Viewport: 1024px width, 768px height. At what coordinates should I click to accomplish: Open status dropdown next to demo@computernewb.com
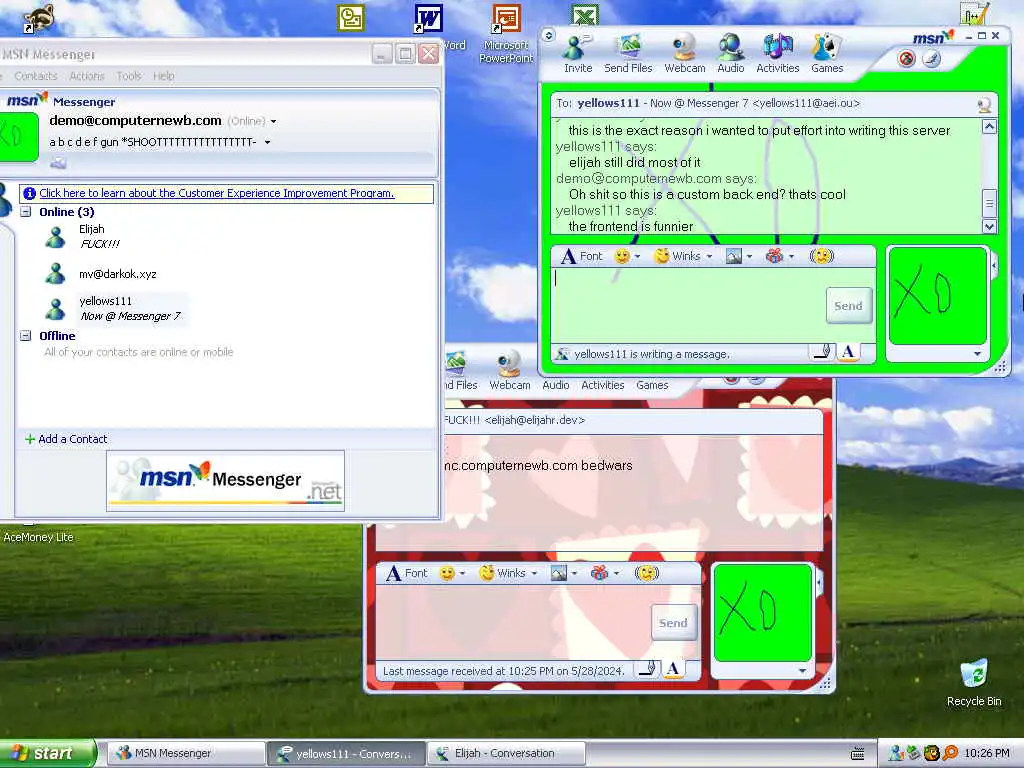click(273, 121)
